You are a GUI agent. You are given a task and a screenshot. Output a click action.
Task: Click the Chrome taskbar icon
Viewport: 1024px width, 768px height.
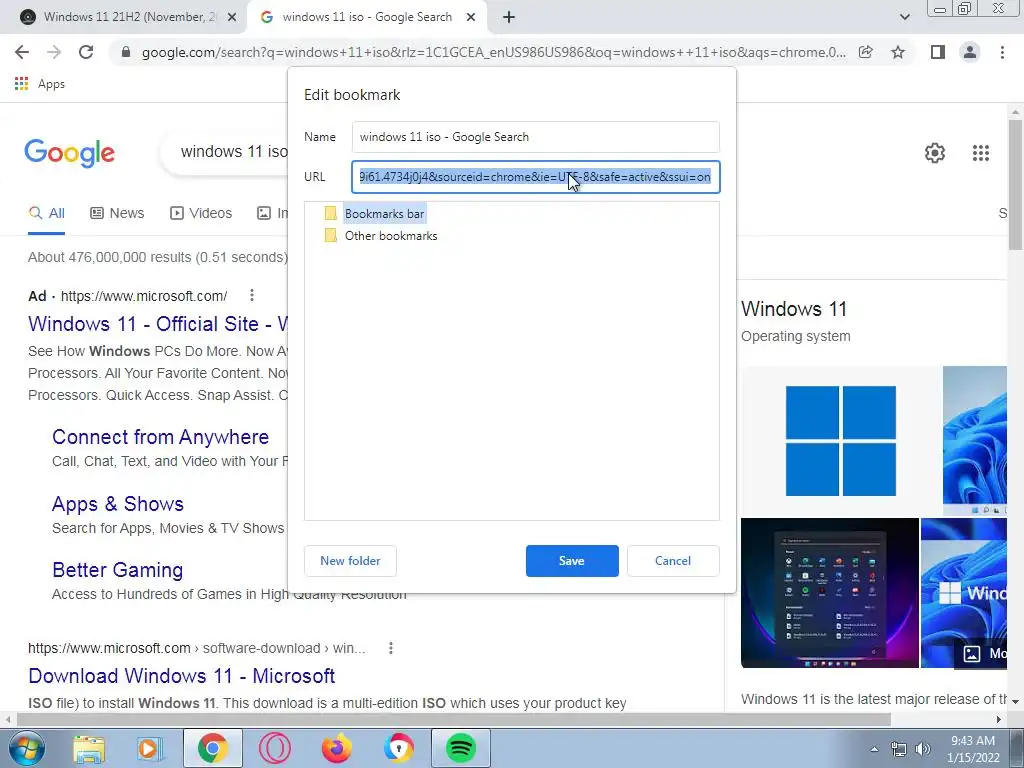click(x=212, y=748)
